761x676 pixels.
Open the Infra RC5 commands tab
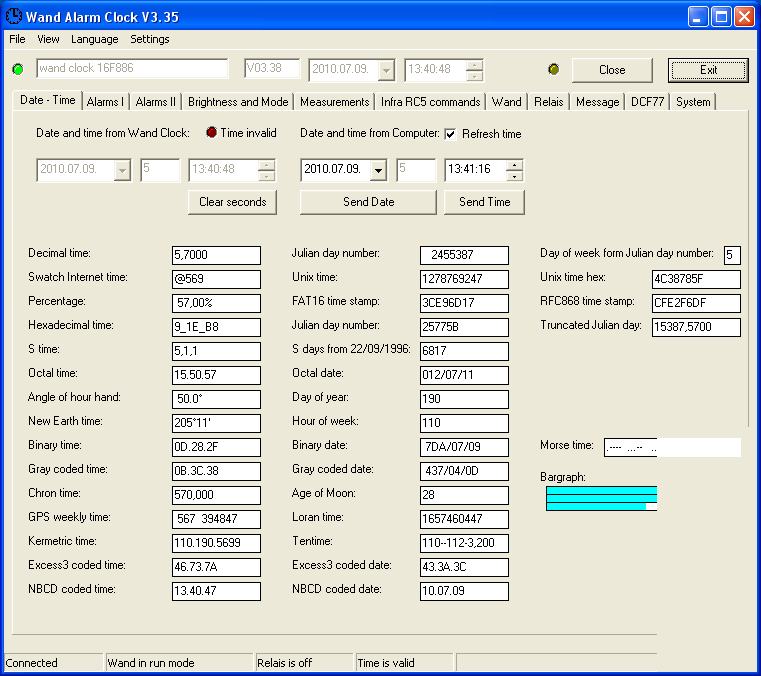pyautogui.click(x=430, y=102)
